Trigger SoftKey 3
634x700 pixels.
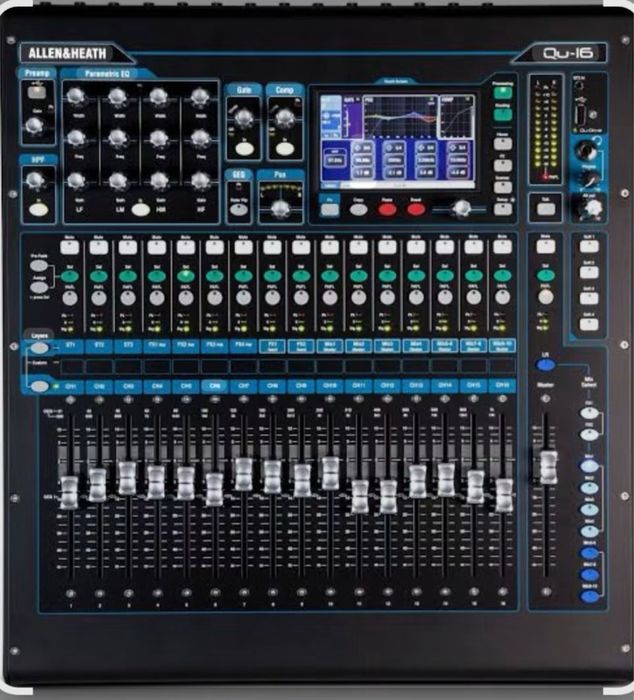[x=589, y=298]
